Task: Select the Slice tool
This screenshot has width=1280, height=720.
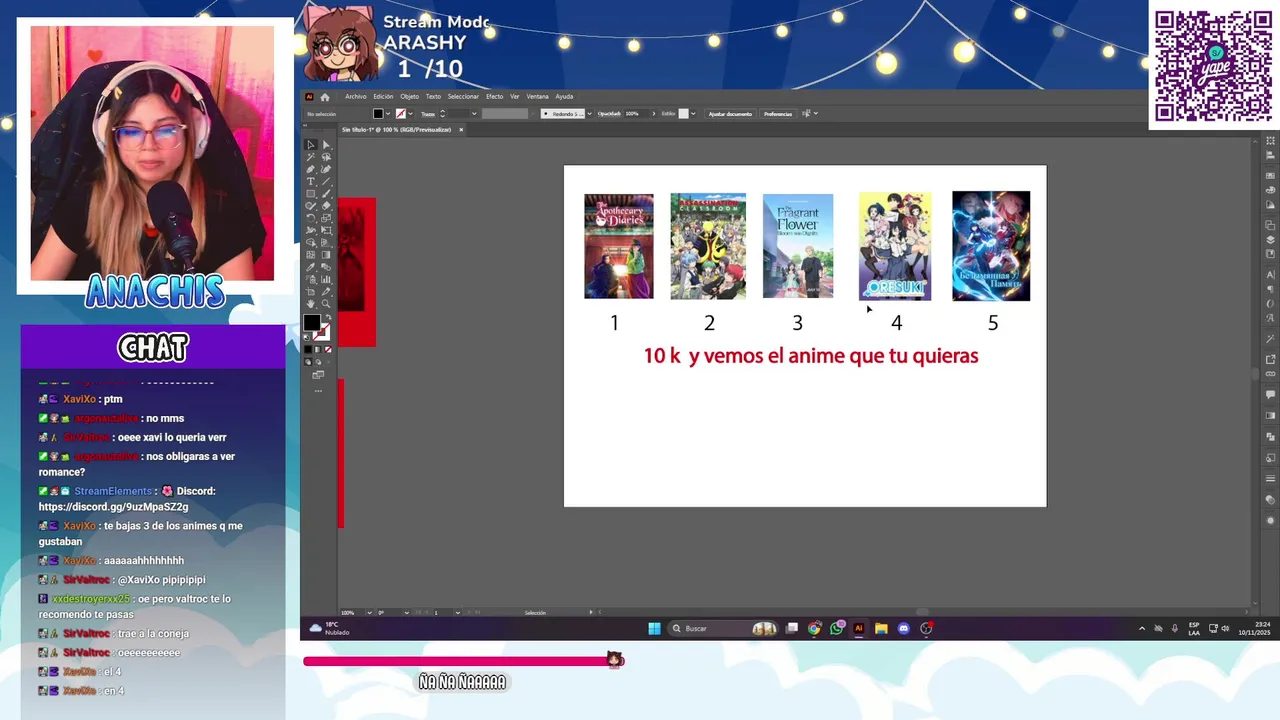Action: 326,291
